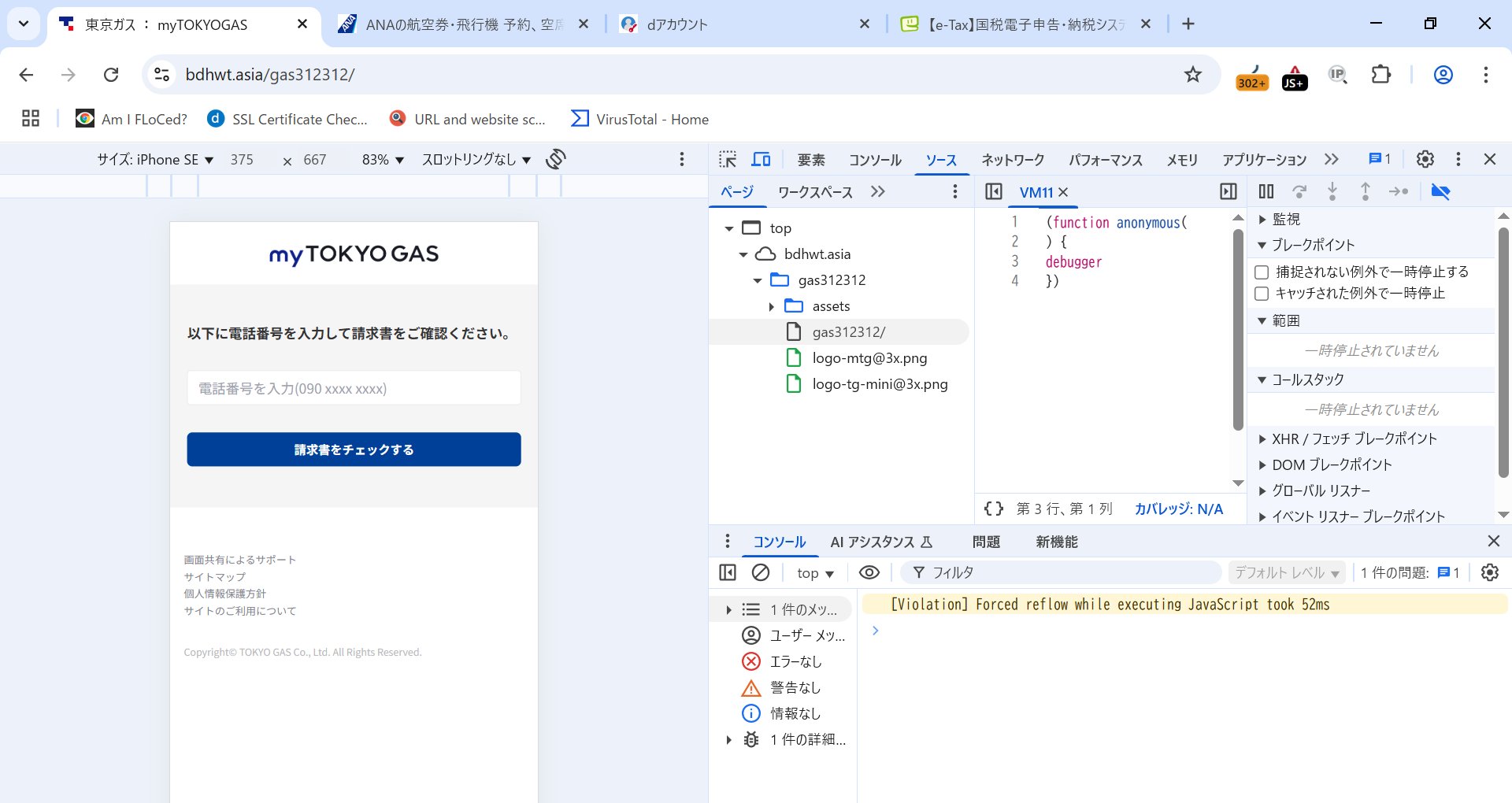Hide the navigator sidebar in Sources
This screenshot has width=1512, height=803.
(994, 191)
